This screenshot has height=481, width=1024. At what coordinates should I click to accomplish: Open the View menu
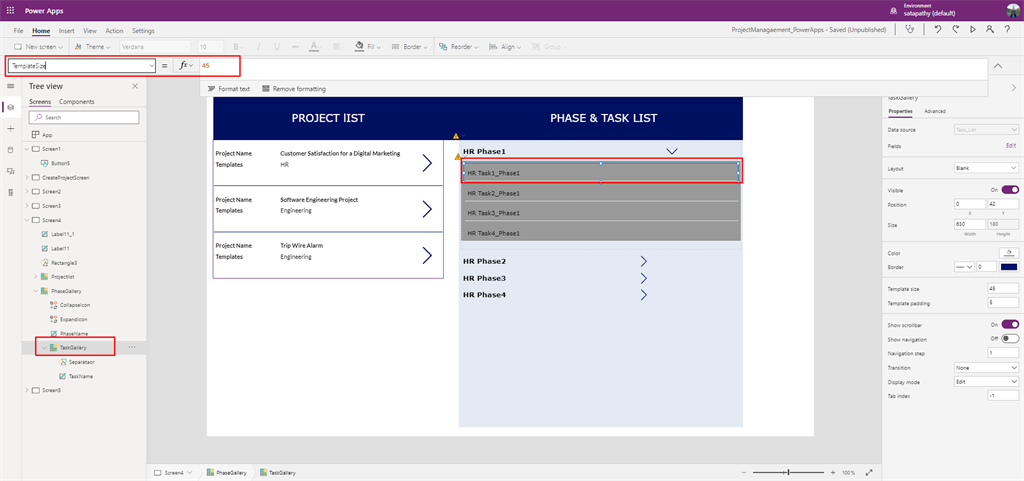[x=90, y=31]
